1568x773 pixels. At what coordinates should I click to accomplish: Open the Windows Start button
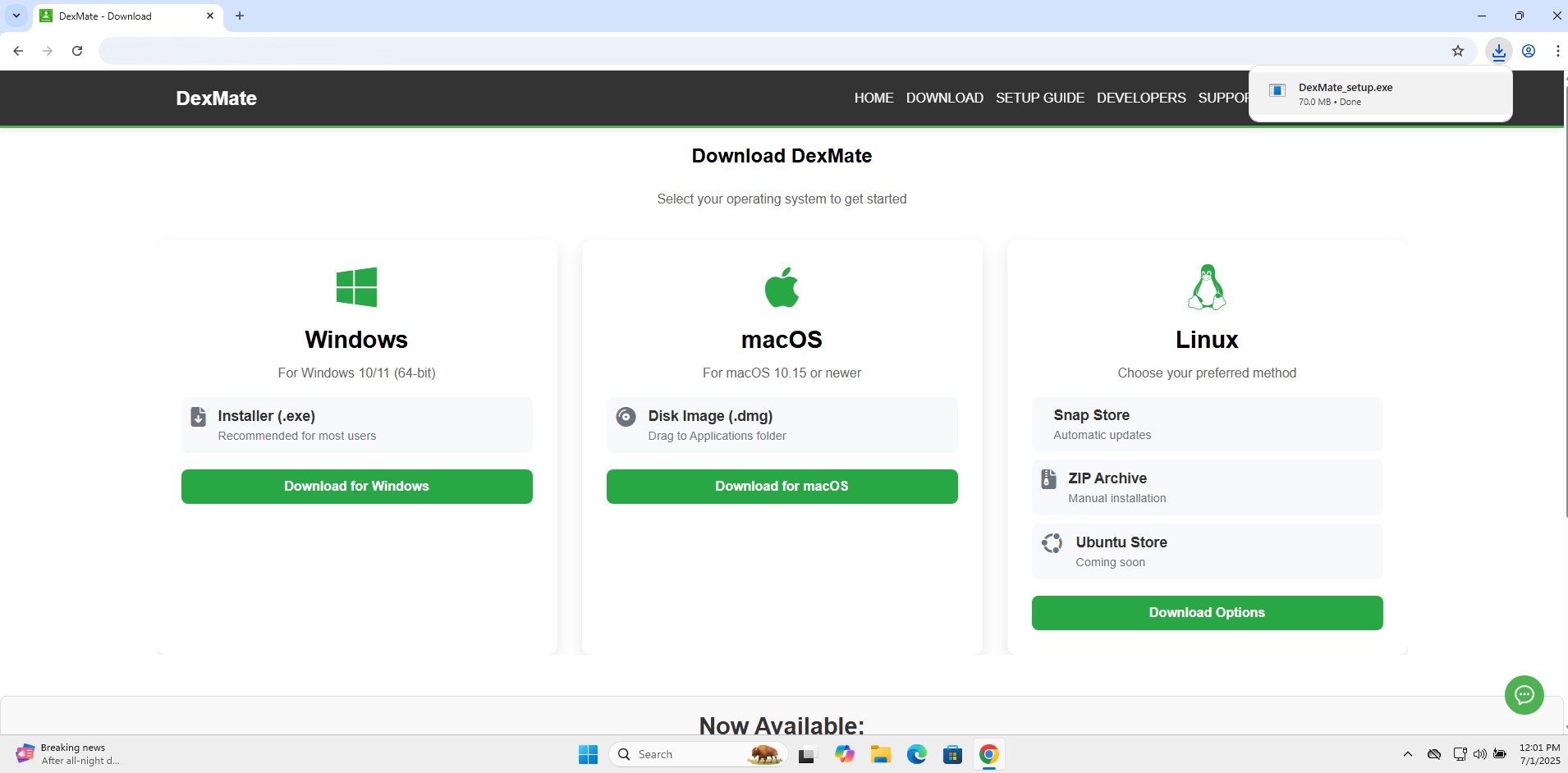click(588, 754)
